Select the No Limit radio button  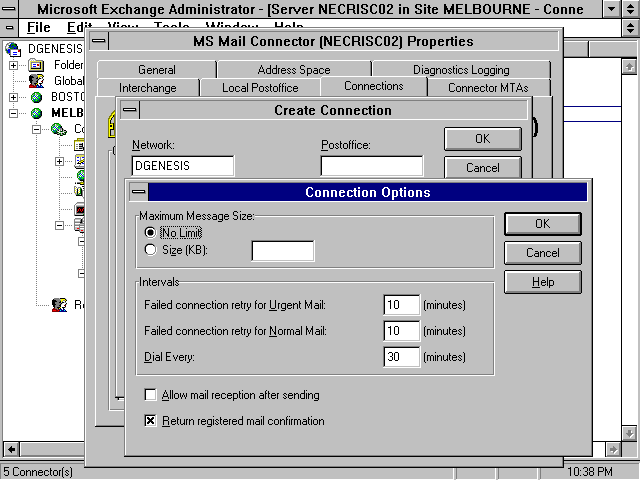(150, 233)
